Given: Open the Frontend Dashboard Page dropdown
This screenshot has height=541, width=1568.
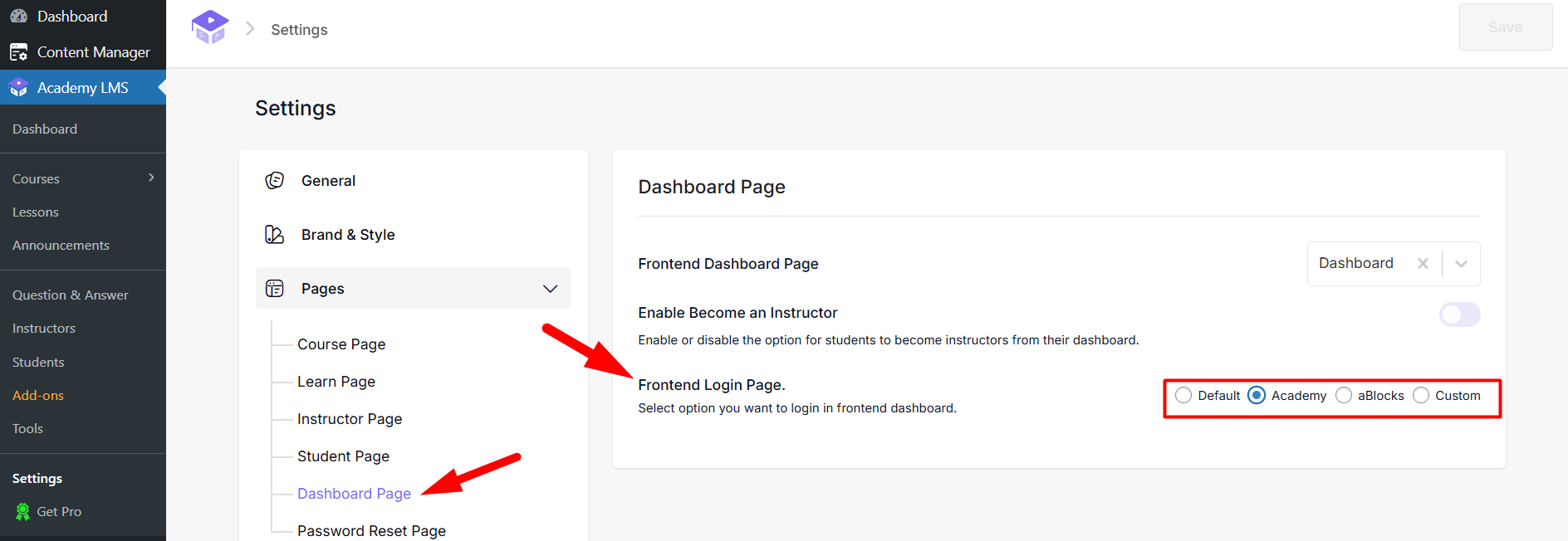Looking at the screenshot, I should point(1461,263).
